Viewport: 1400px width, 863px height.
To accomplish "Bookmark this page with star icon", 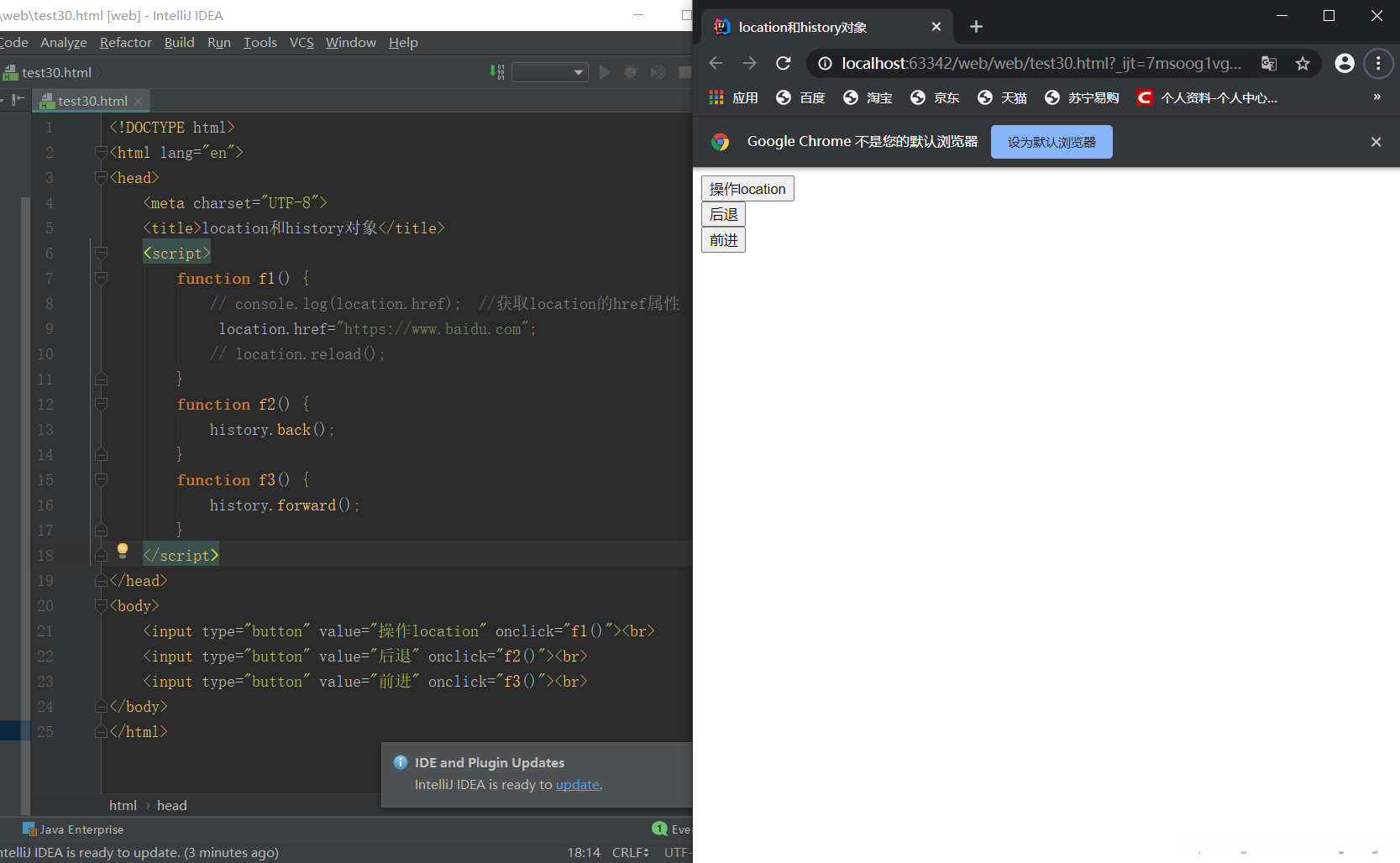I will pyautogui.click(x=1302, y=64).
